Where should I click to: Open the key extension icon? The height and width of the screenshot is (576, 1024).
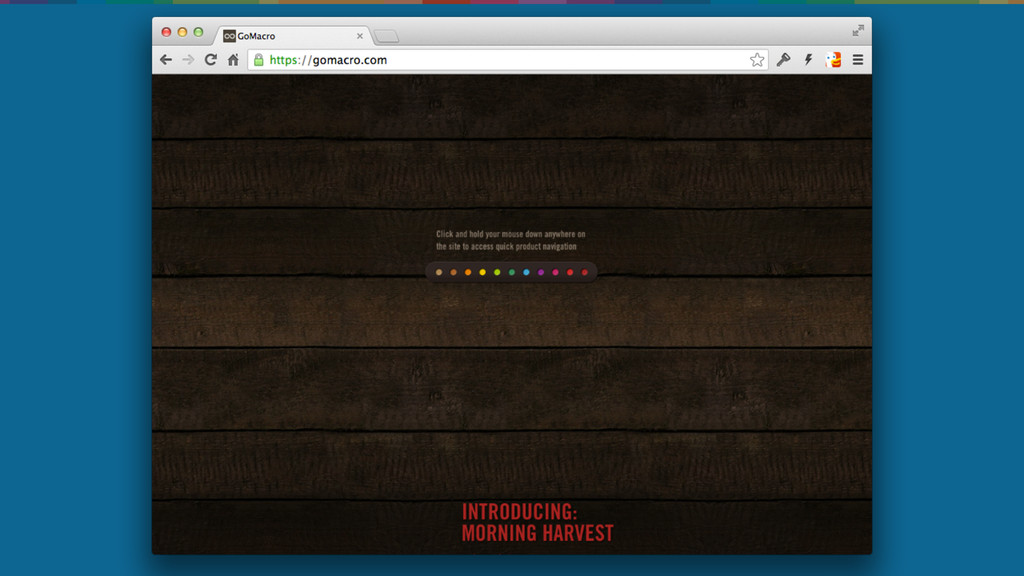(x=783, y=59)
